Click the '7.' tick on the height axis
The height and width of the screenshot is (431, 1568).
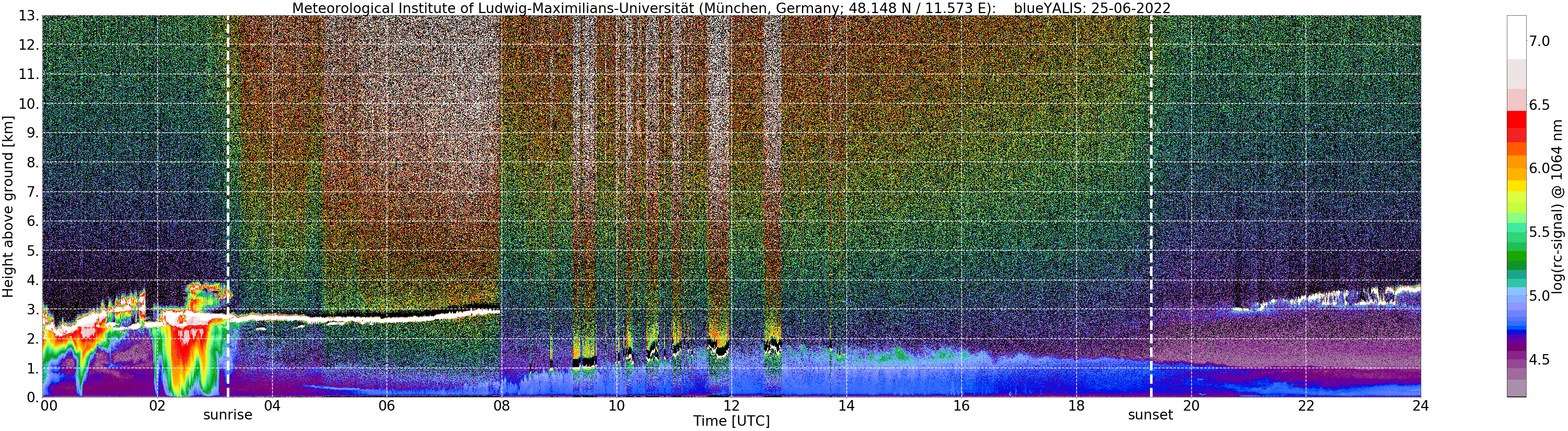pos(33,192)
